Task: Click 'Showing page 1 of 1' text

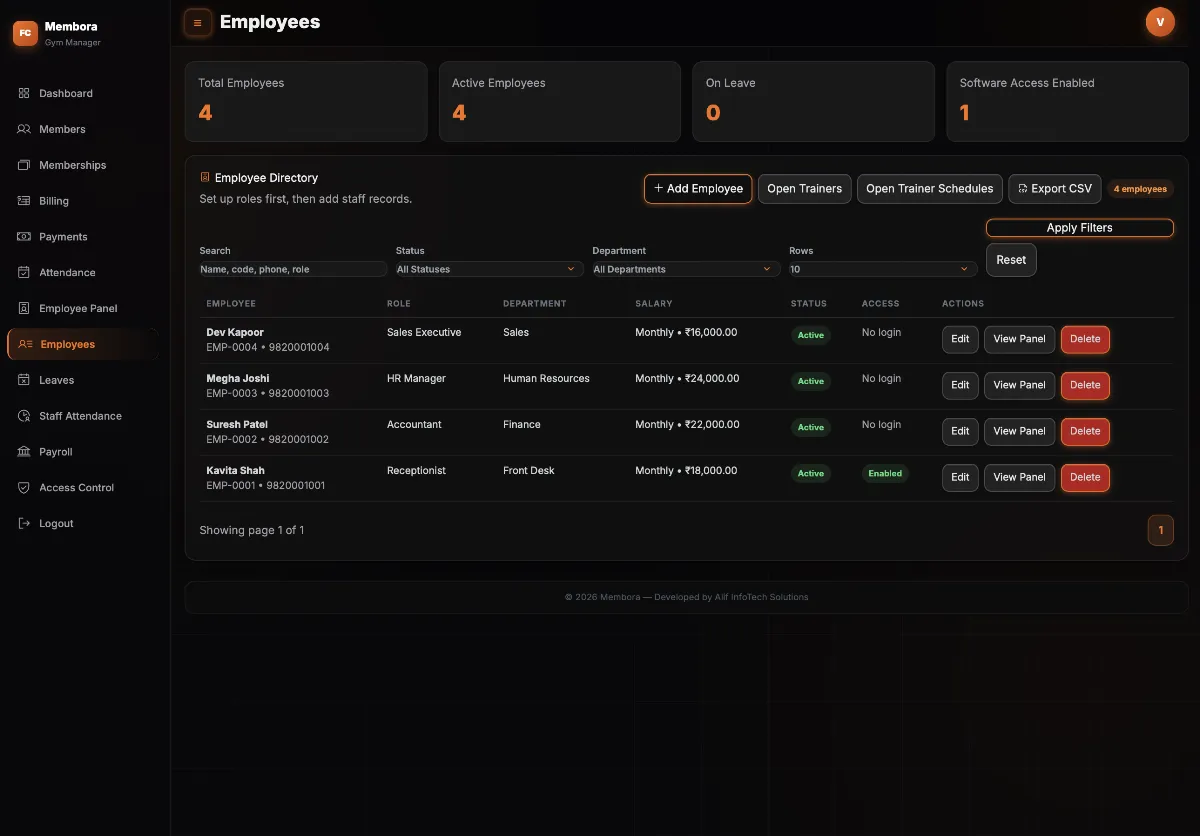Action: tap(252, 530)
